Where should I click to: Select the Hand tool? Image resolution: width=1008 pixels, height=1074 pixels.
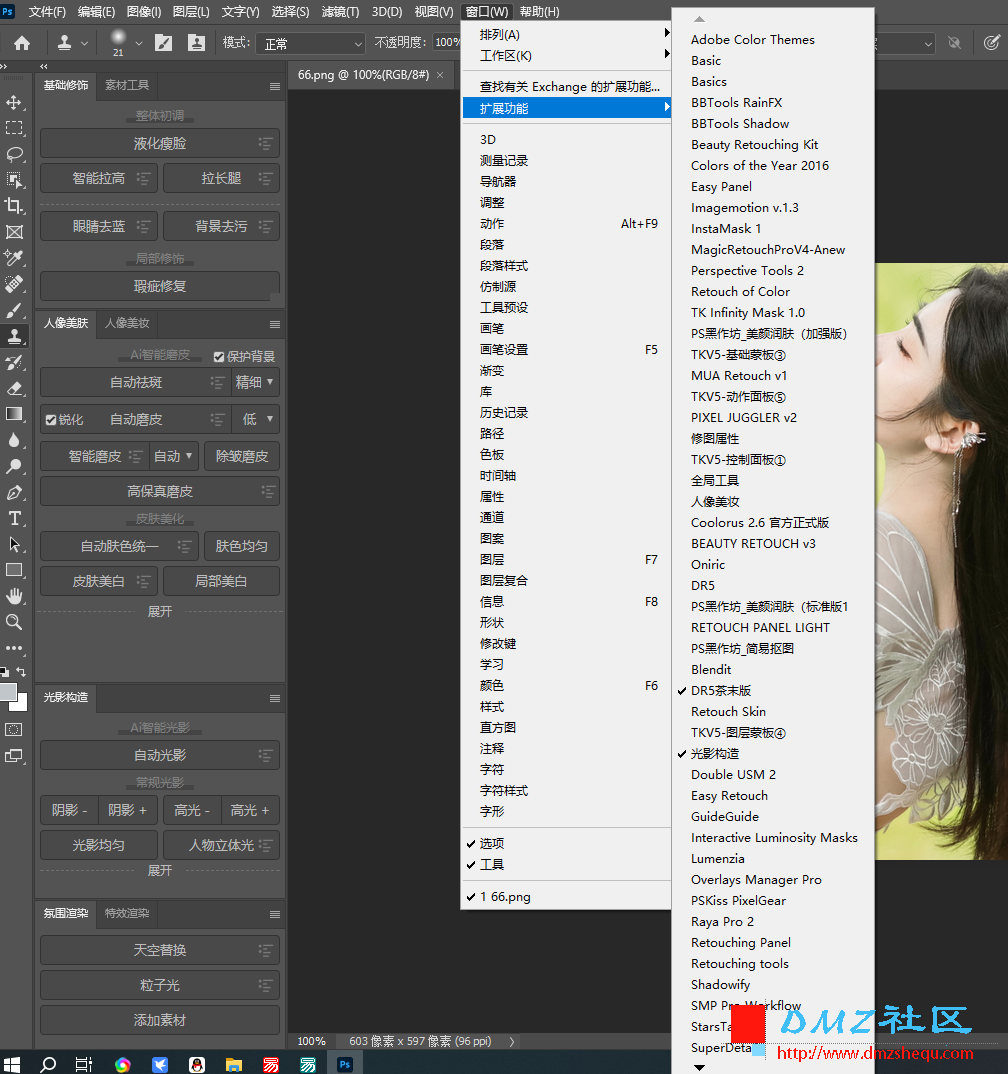point(14,596)
